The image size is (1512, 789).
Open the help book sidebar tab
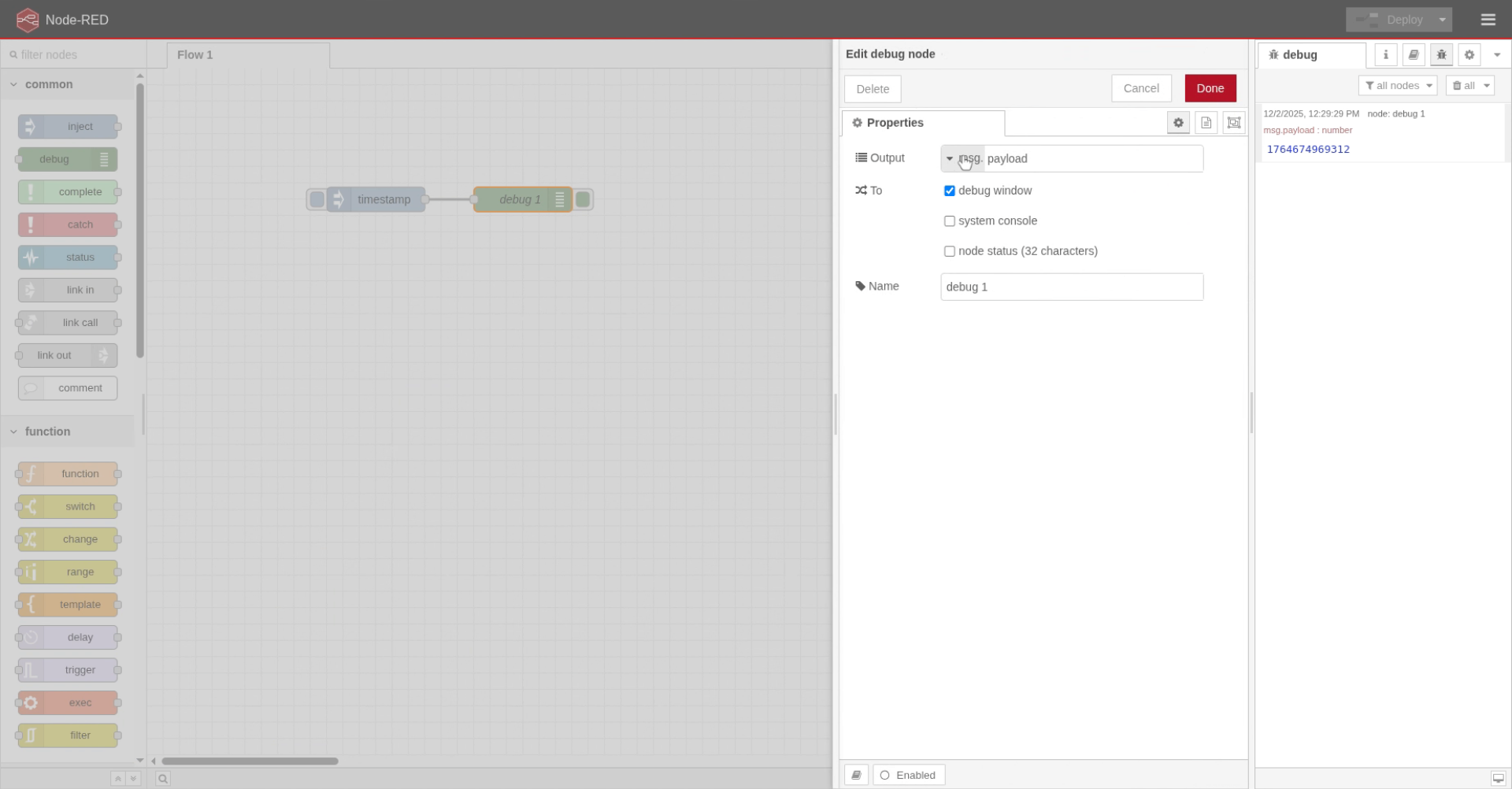click(1413, 55)
